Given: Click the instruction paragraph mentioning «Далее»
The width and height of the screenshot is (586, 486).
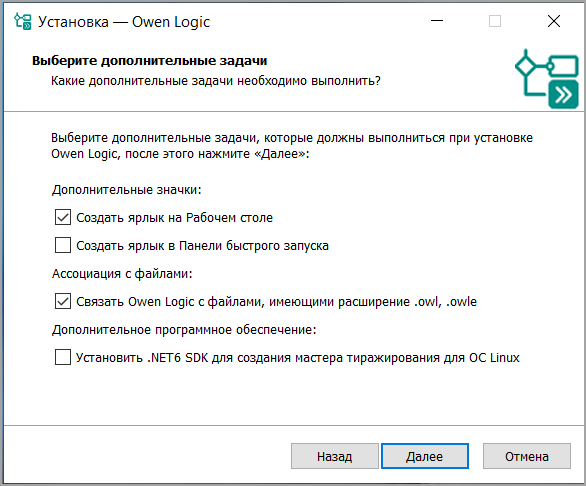Looking at the screenshot, I should [x=292, y=146].
